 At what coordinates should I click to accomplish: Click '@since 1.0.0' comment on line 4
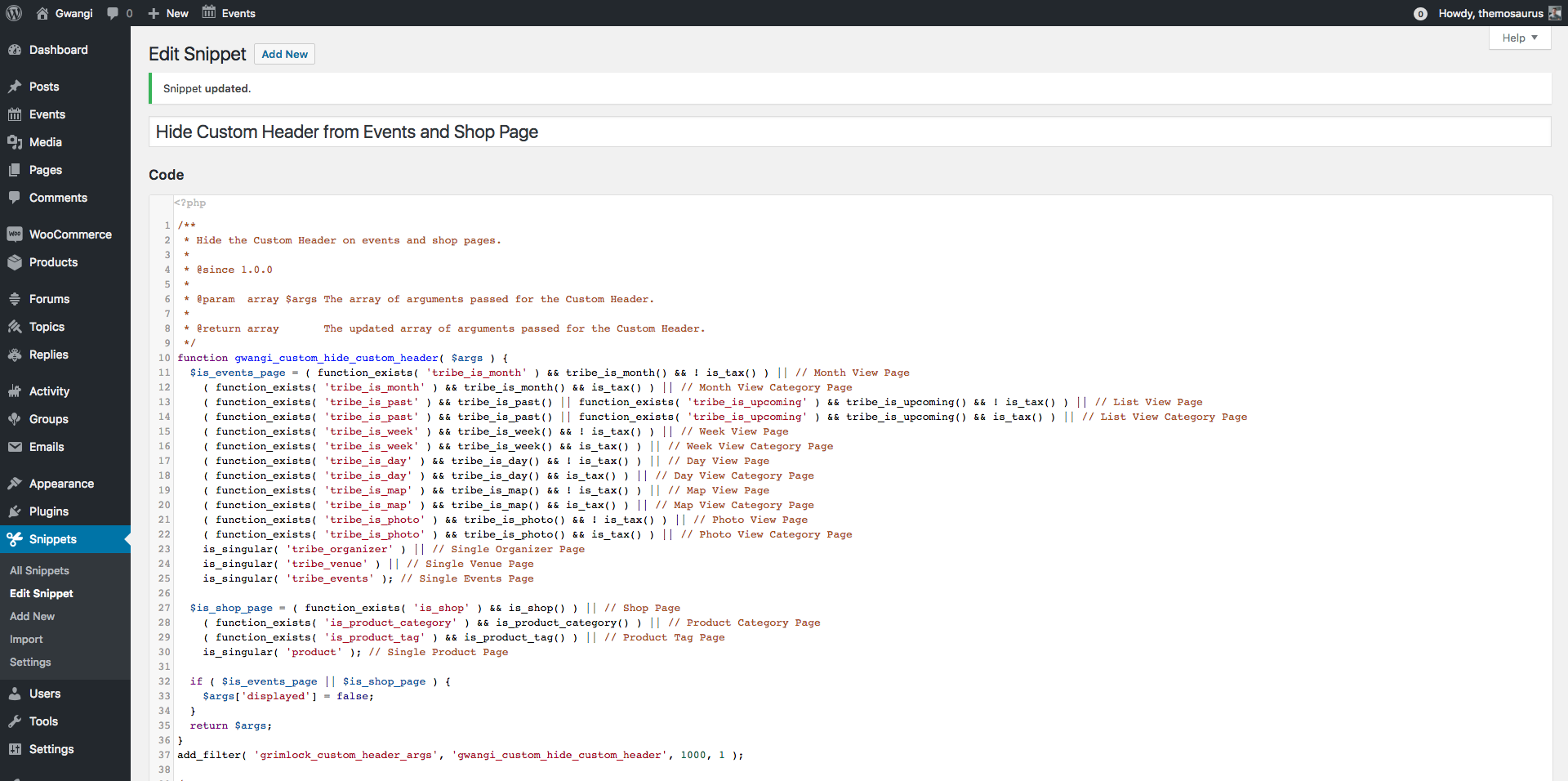tap(234, 270)
